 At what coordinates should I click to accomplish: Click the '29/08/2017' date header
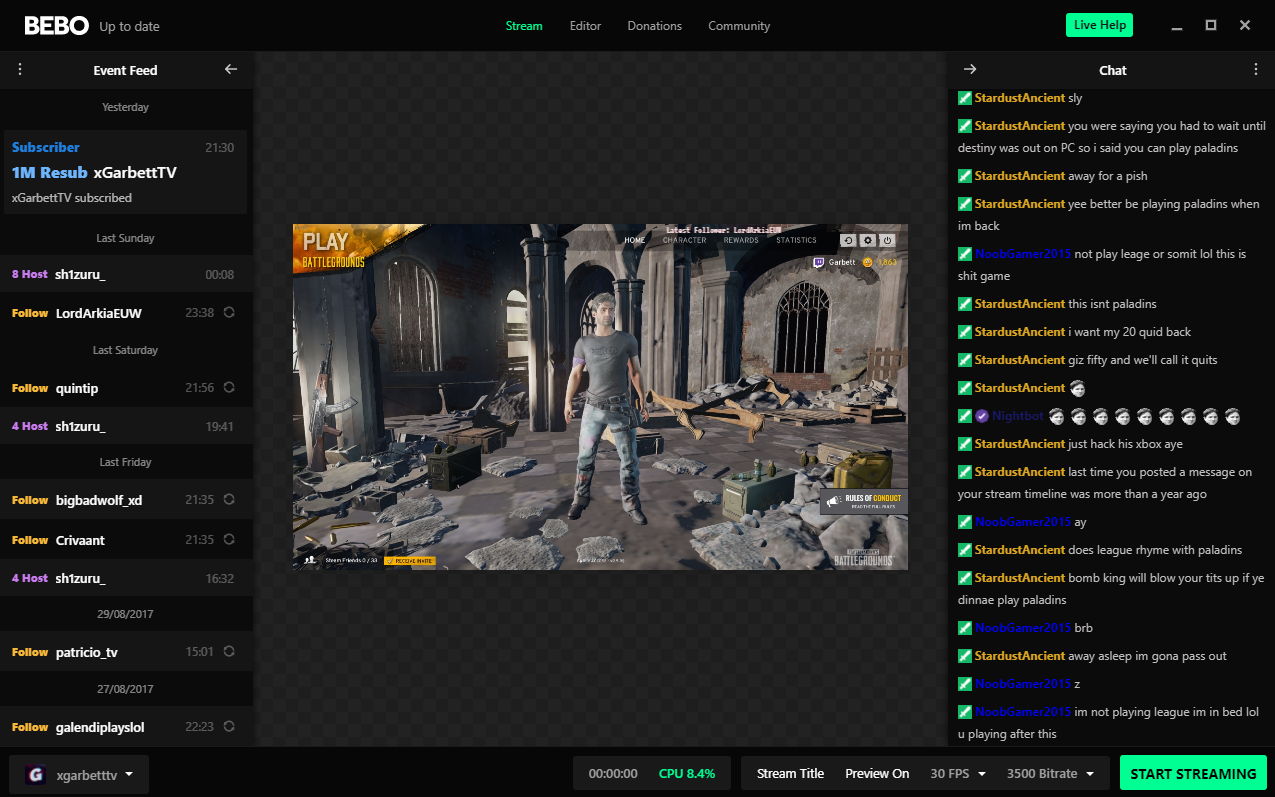125,614
